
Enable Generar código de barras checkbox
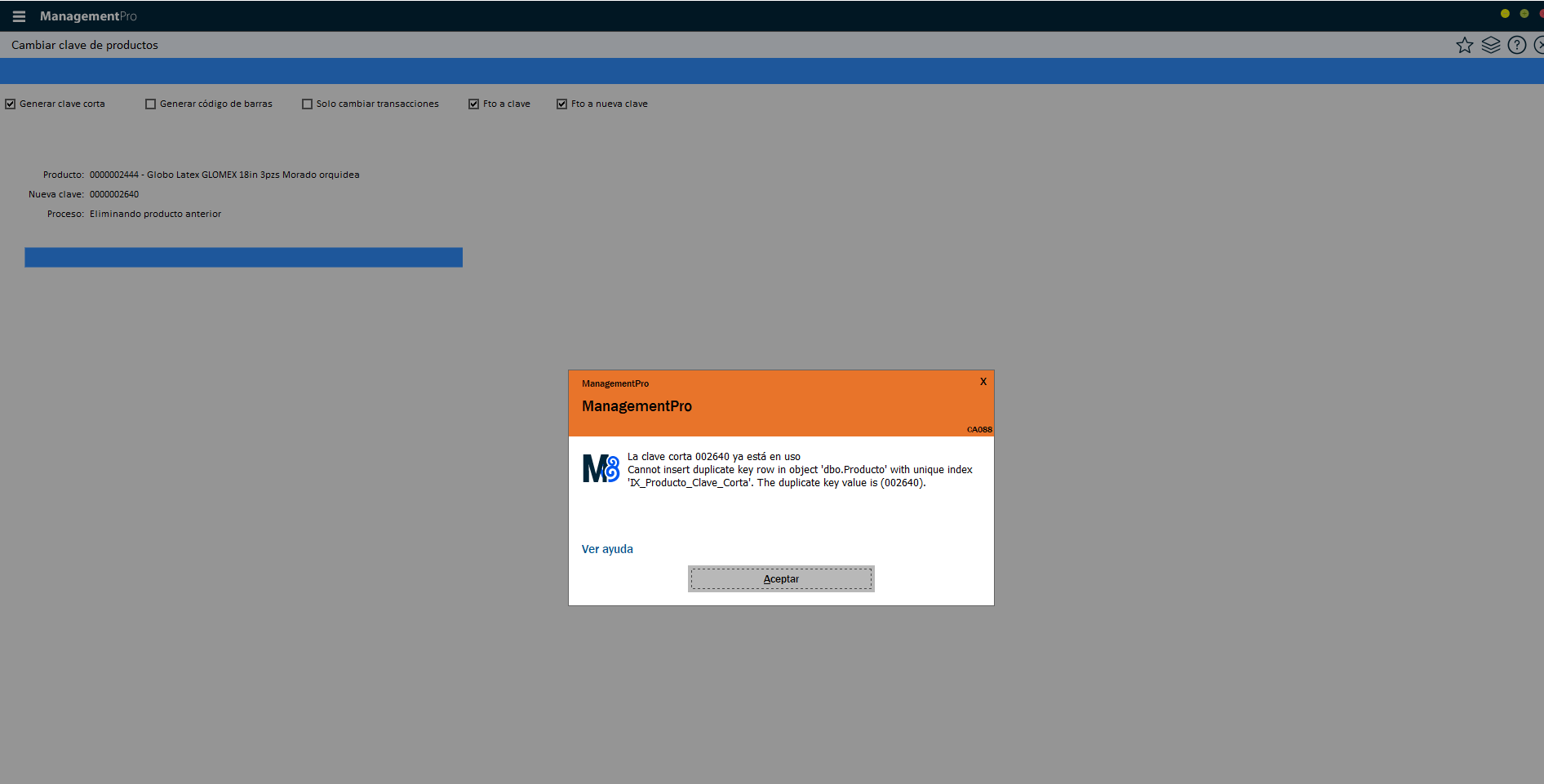[x=150, y=104]
